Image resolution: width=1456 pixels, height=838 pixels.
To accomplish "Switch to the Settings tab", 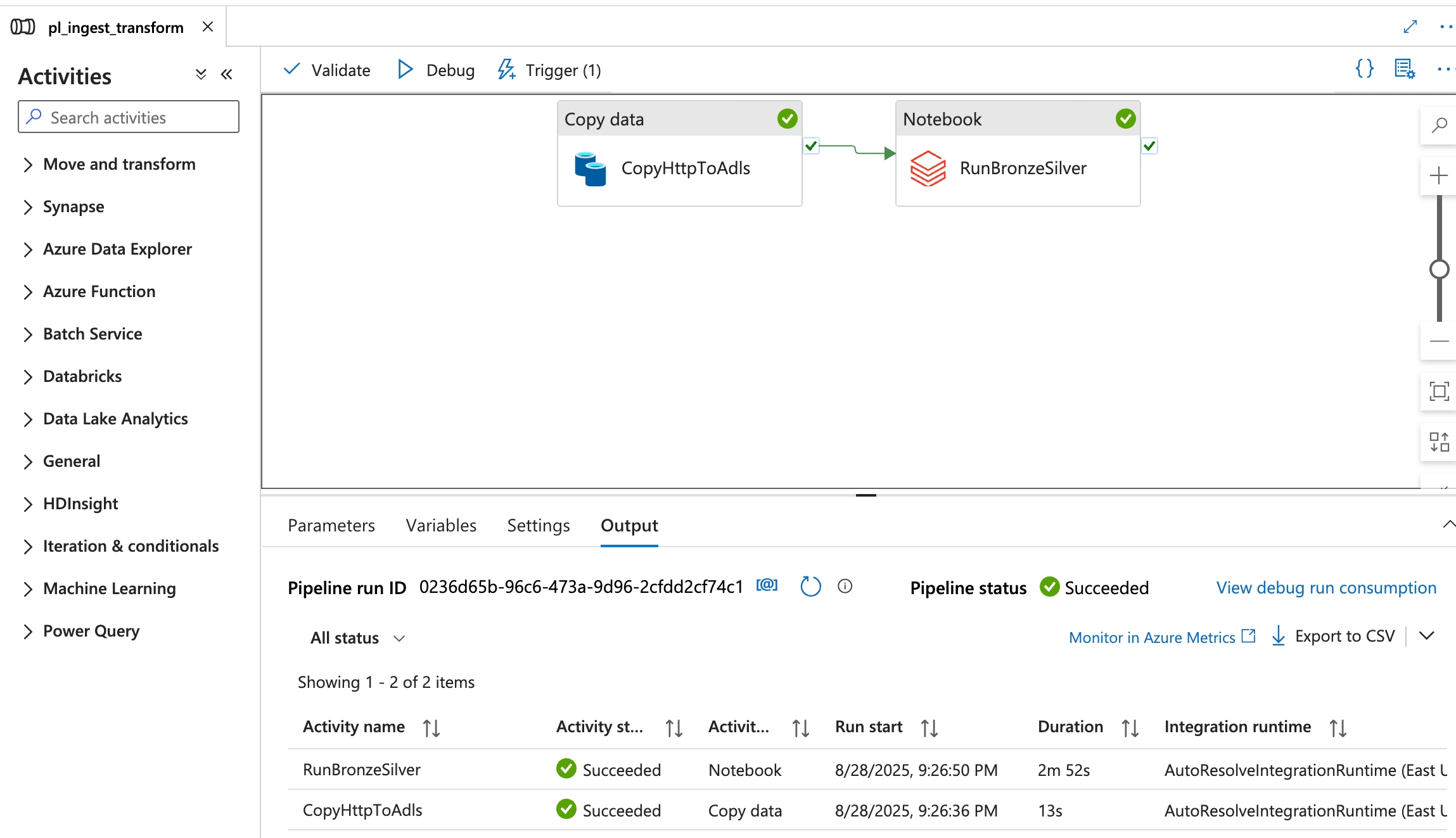I will 538,525.
